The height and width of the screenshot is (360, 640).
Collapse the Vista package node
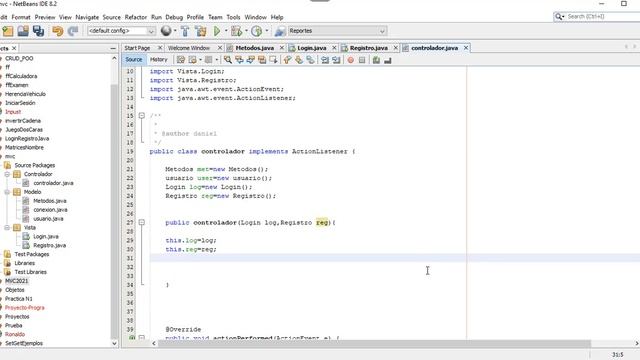tap(7, 228)
